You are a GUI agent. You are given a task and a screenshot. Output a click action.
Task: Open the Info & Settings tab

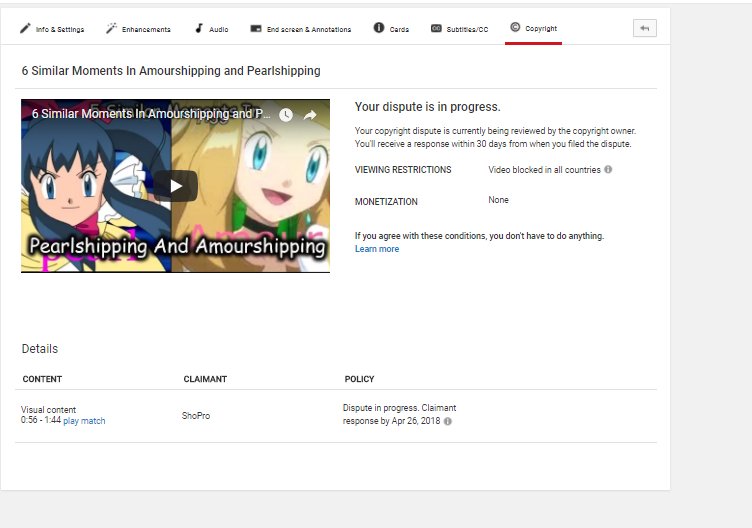pyautogui.click(x=52, y=29)
